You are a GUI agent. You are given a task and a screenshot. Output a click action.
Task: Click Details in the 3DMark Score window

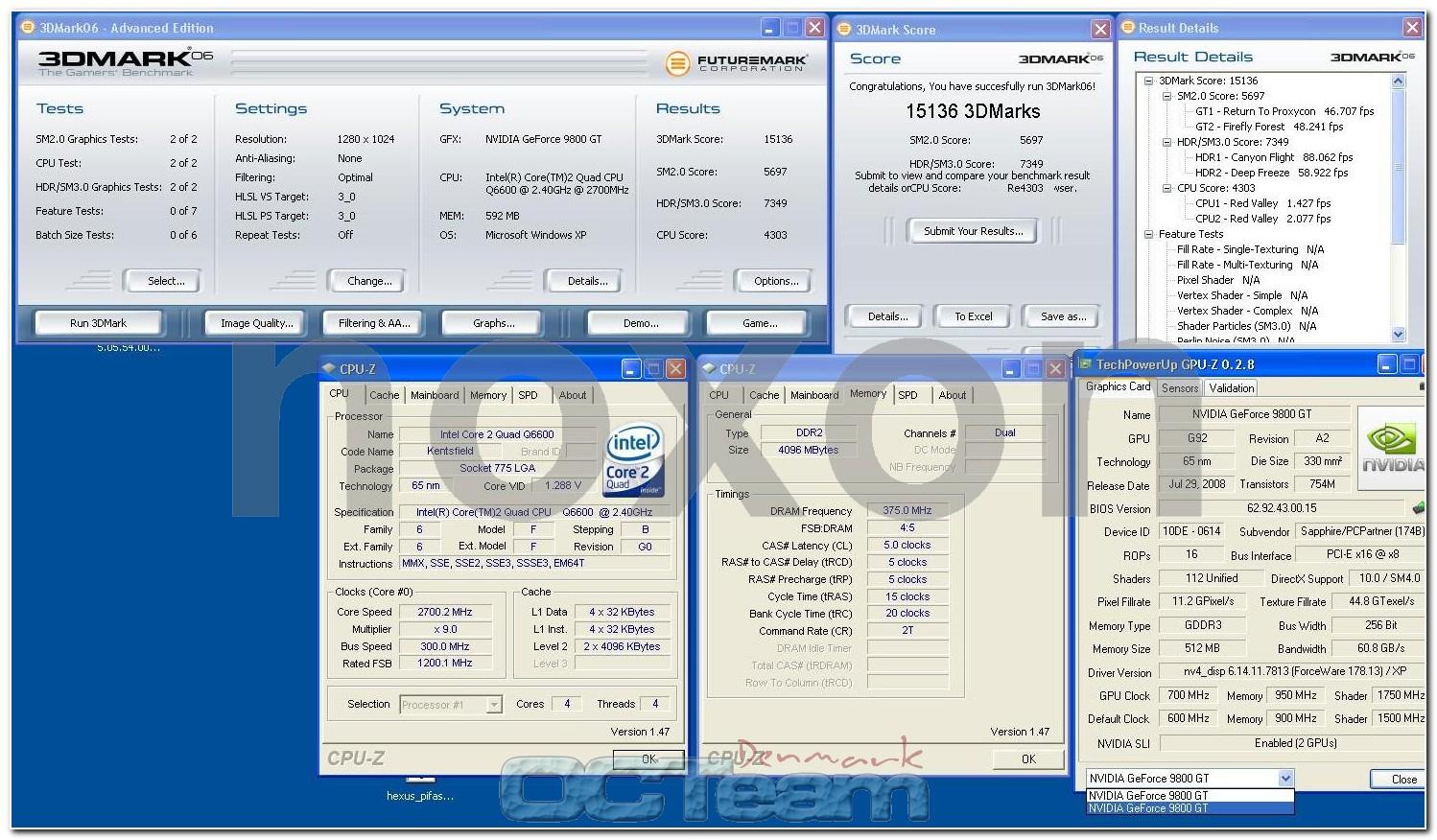pos(887,316)
